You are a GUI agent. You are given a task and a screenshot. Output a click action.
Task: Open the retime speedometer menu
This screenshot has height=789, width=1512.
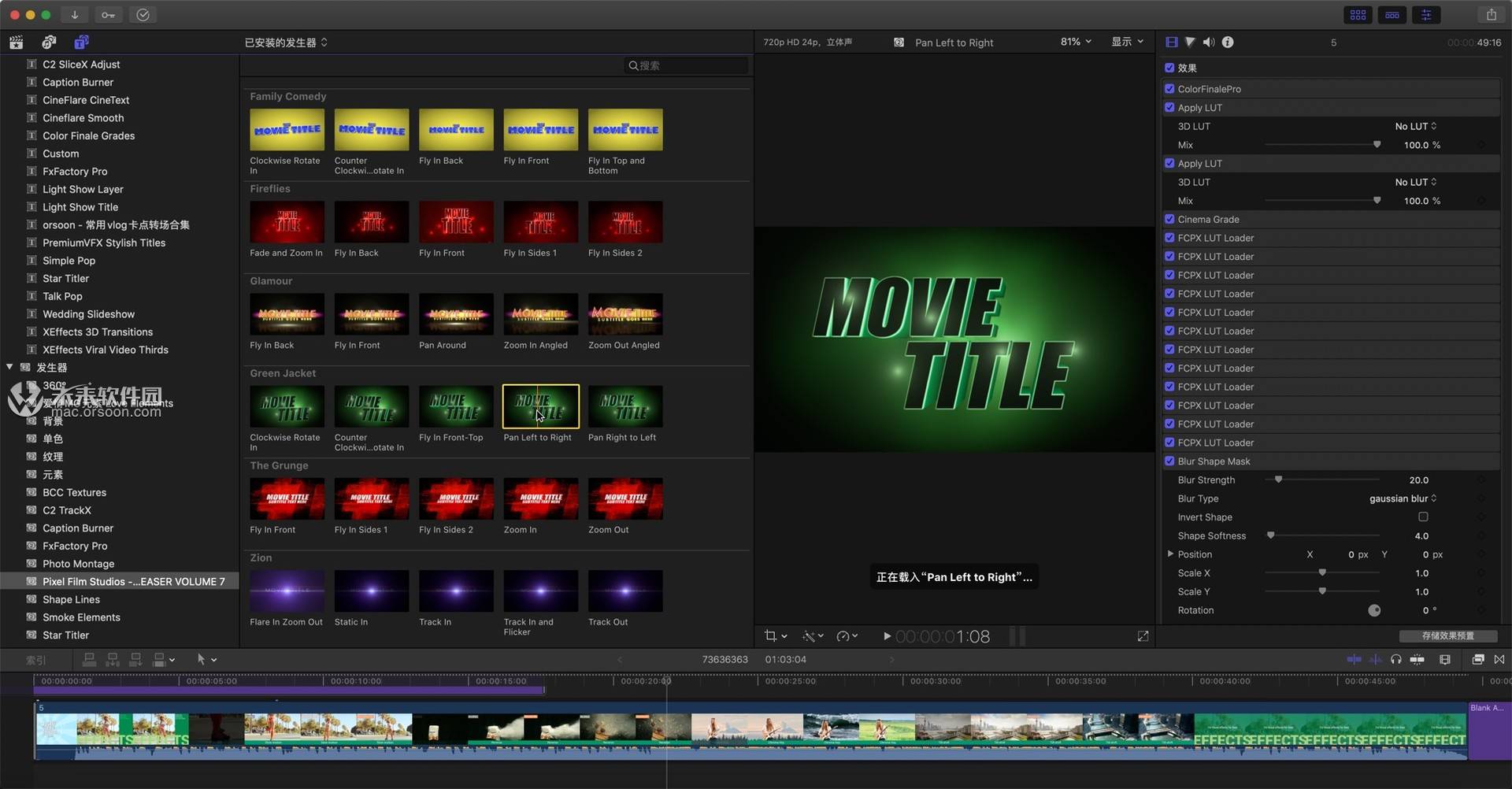(847, 636)
